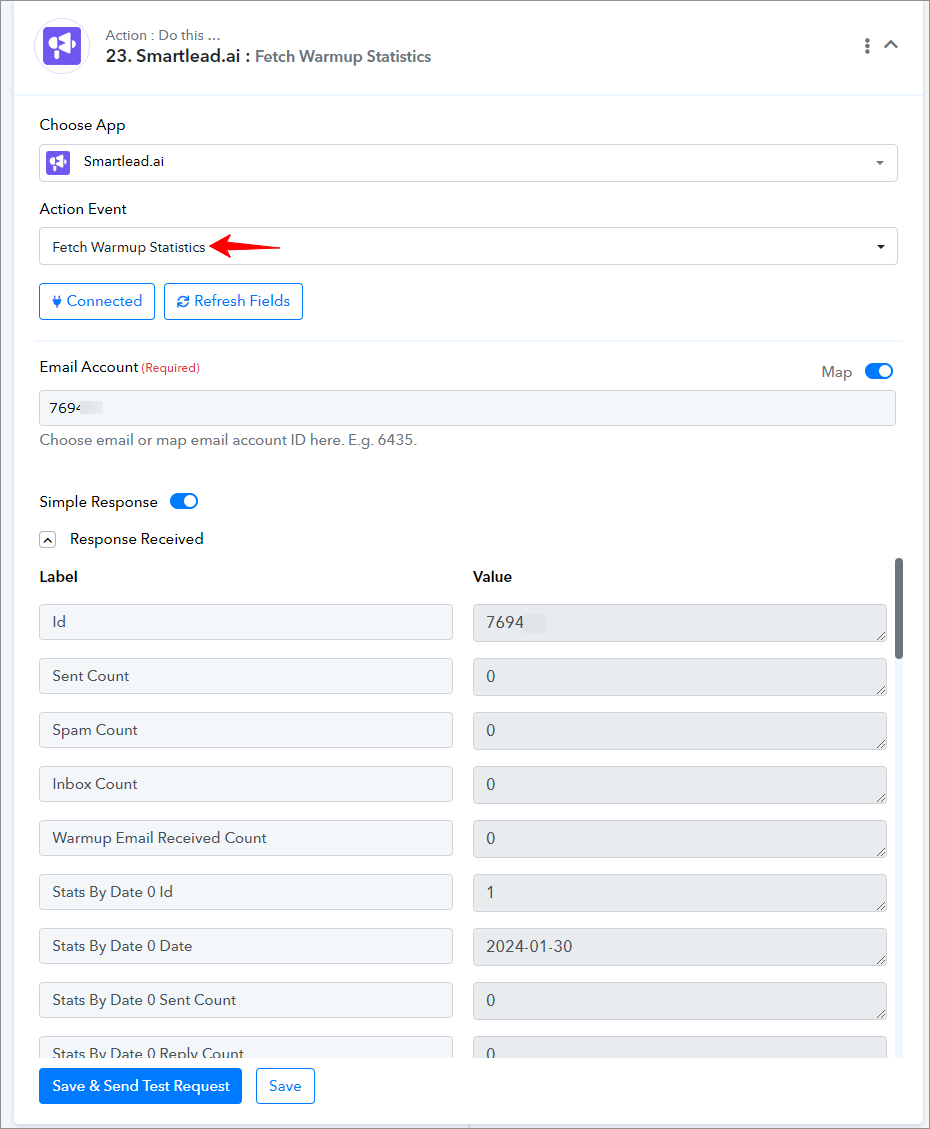Click the Stats By Date 0 Sent Count label
930x1129 pixels.
tap(246, 1000)
